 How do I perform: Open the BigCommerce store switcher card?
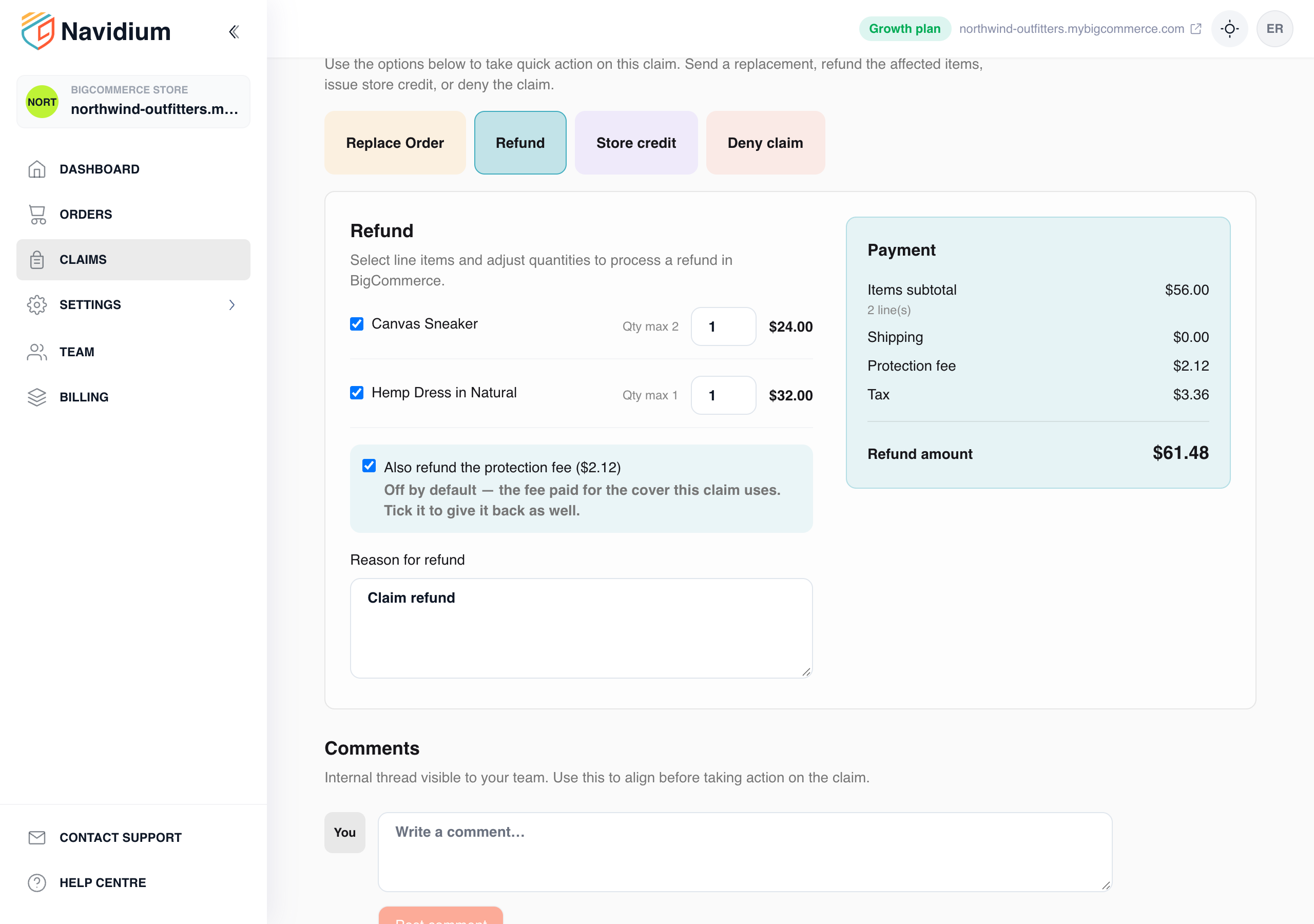click(133, 102)
